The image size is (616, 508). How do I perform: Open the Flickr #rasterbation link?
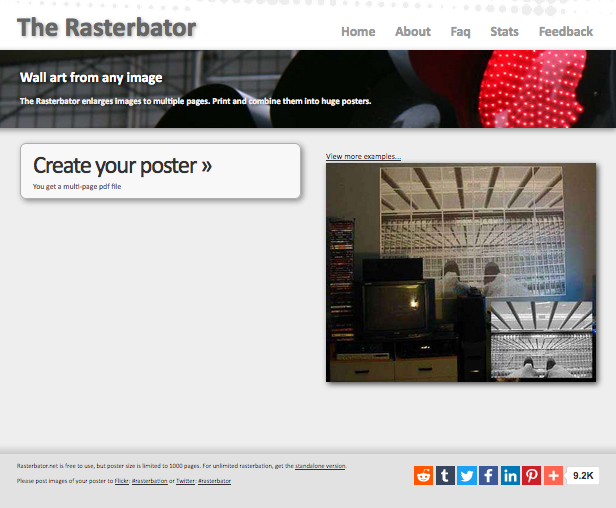tap(149, 481)
